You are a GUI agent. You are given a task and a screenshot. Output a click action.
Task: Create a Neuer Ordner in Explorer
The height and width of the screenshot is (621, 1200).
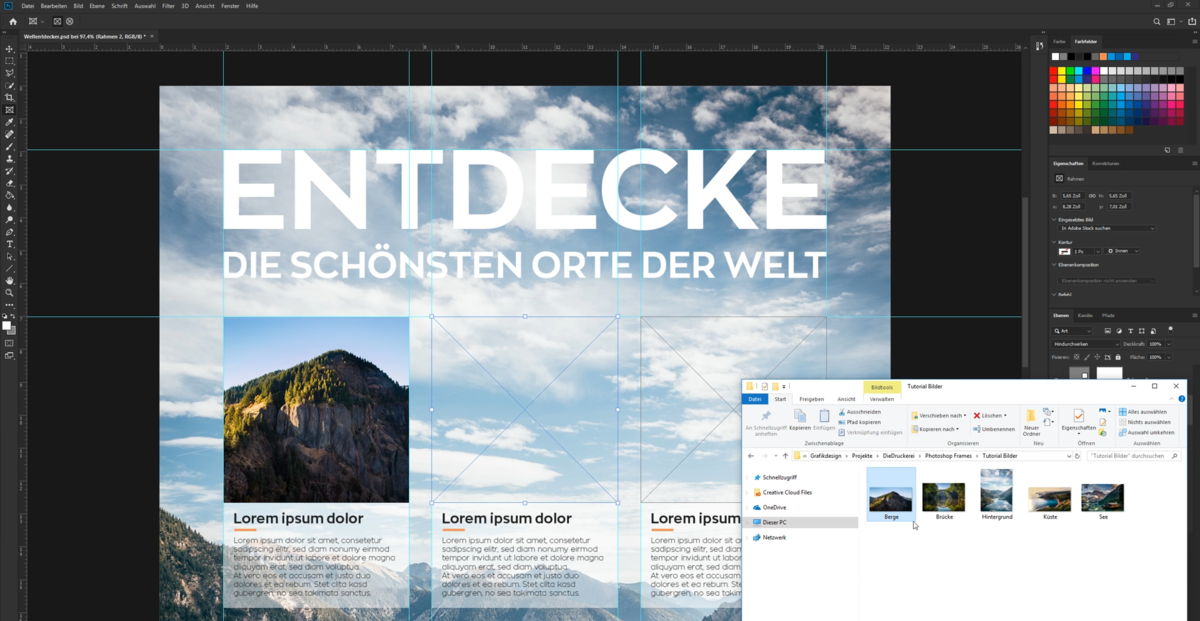1030,420
